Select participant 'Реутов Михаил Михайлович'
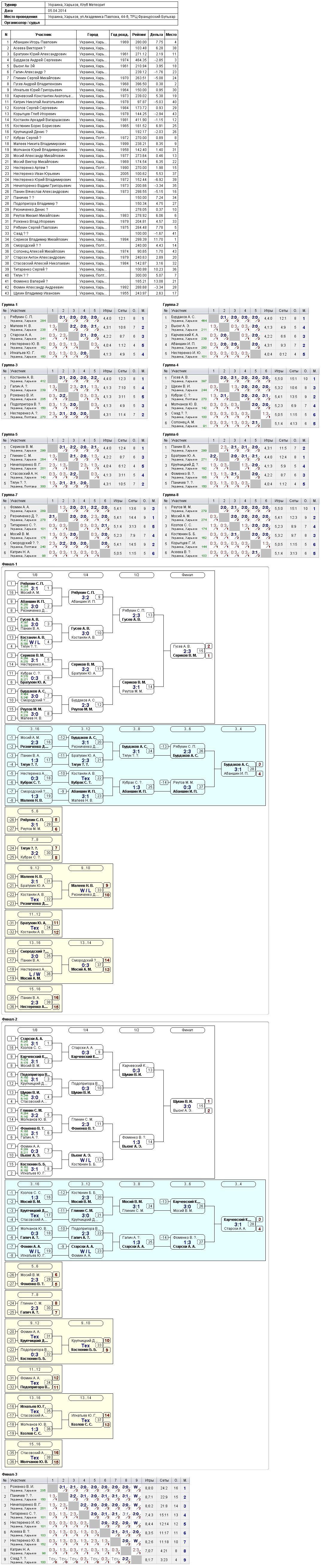The width and height of the screenshot is (322, 1568). point(37,216)
